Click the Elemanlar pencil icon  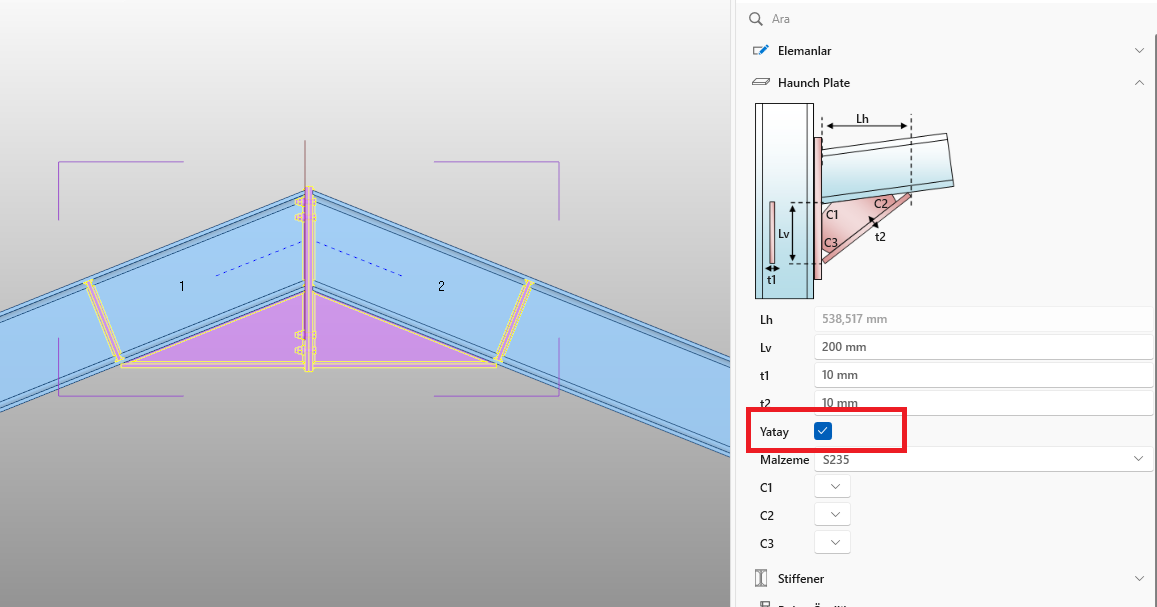pyautogui.click(x=760, y=50)
